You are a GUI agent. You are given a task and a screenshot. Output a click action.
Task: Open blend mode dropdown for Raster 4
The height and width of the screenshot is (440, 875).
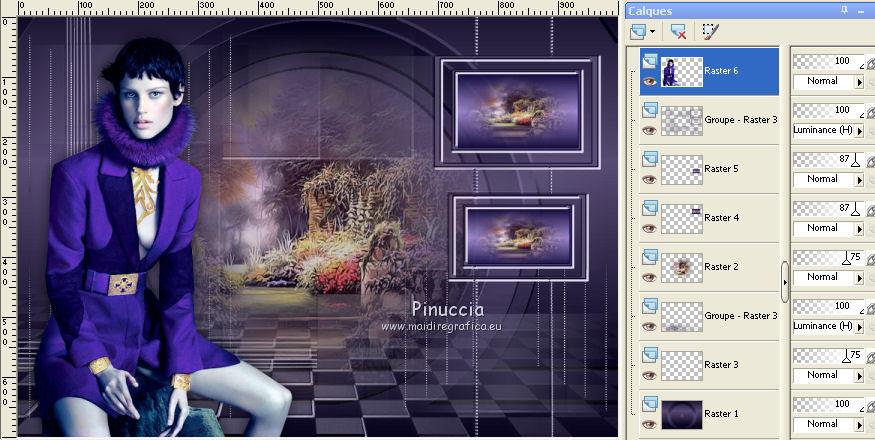point(859,228)
